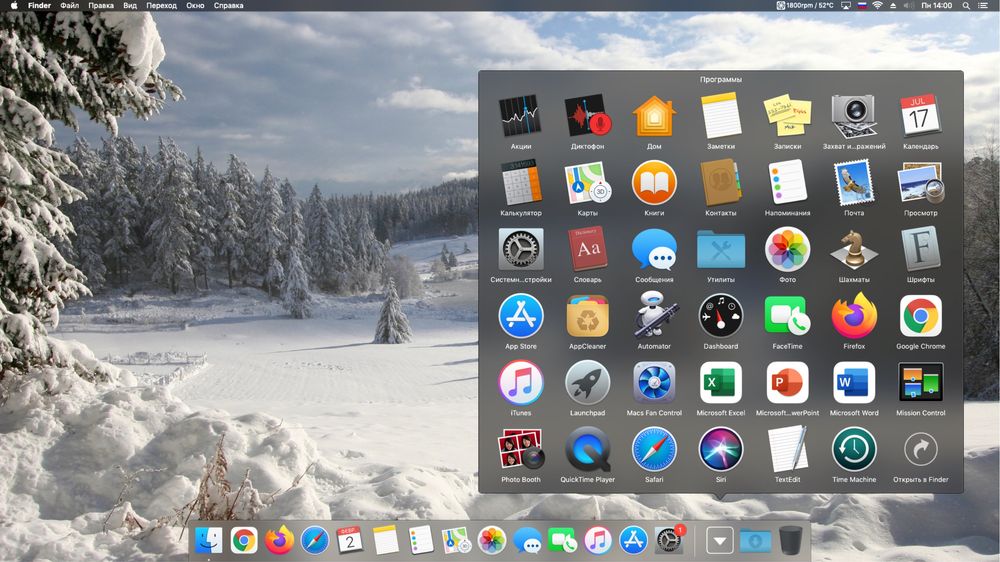Open the Окно menu
This screenshot has height=562, width=1000.
[195, 6]
